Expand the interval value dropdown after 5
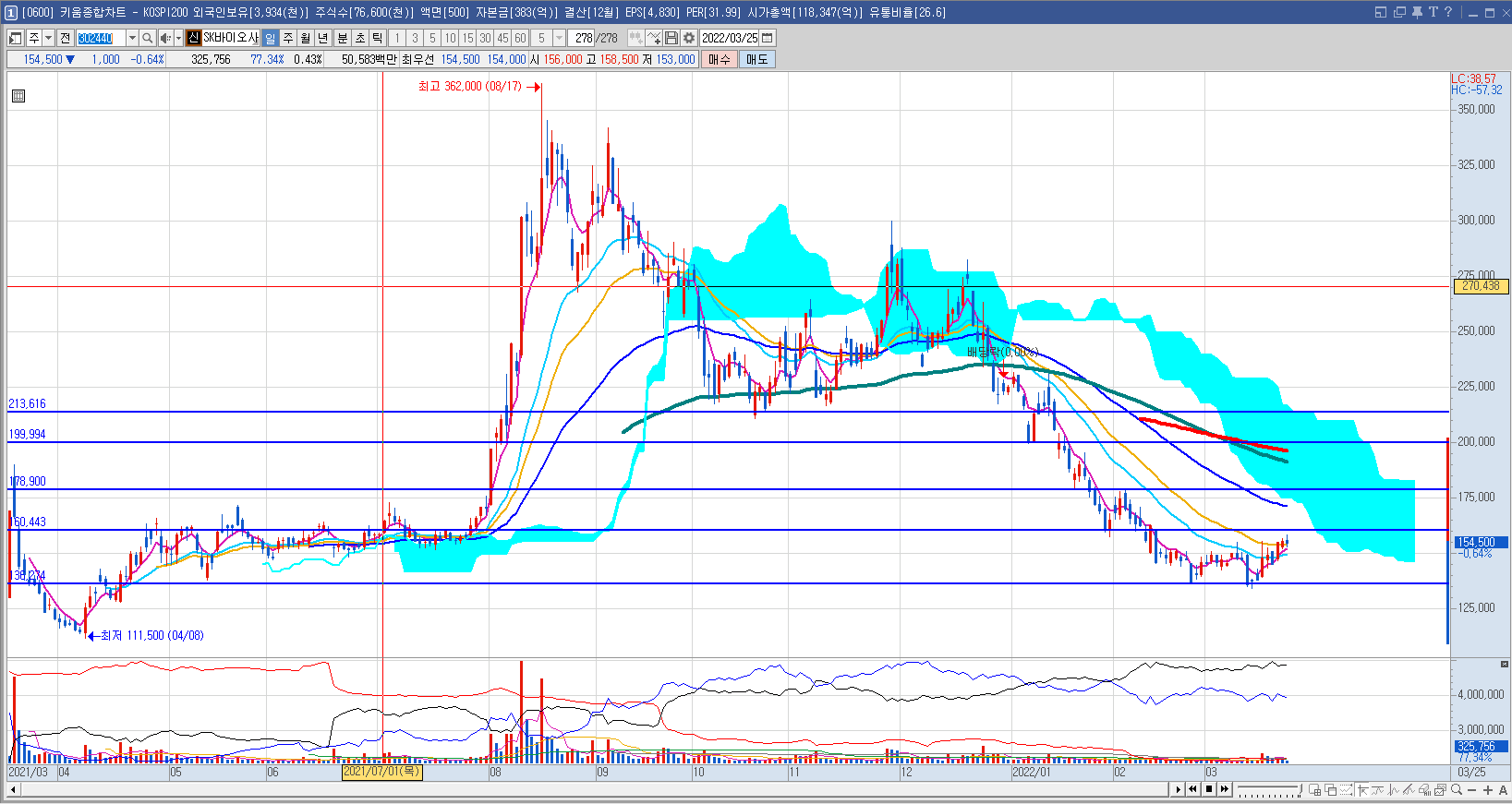Viewport: 1512px width, 804px height. pos(559,38)
